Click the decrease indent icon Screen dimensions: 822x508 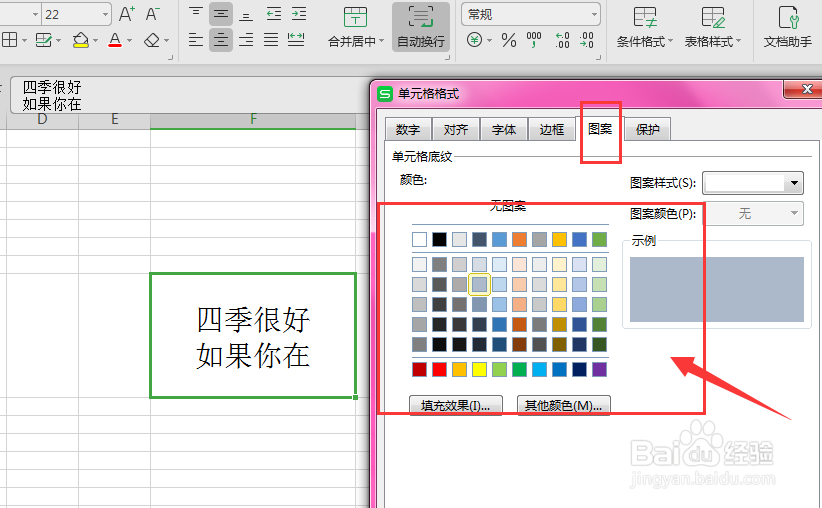tap(274, 14)
